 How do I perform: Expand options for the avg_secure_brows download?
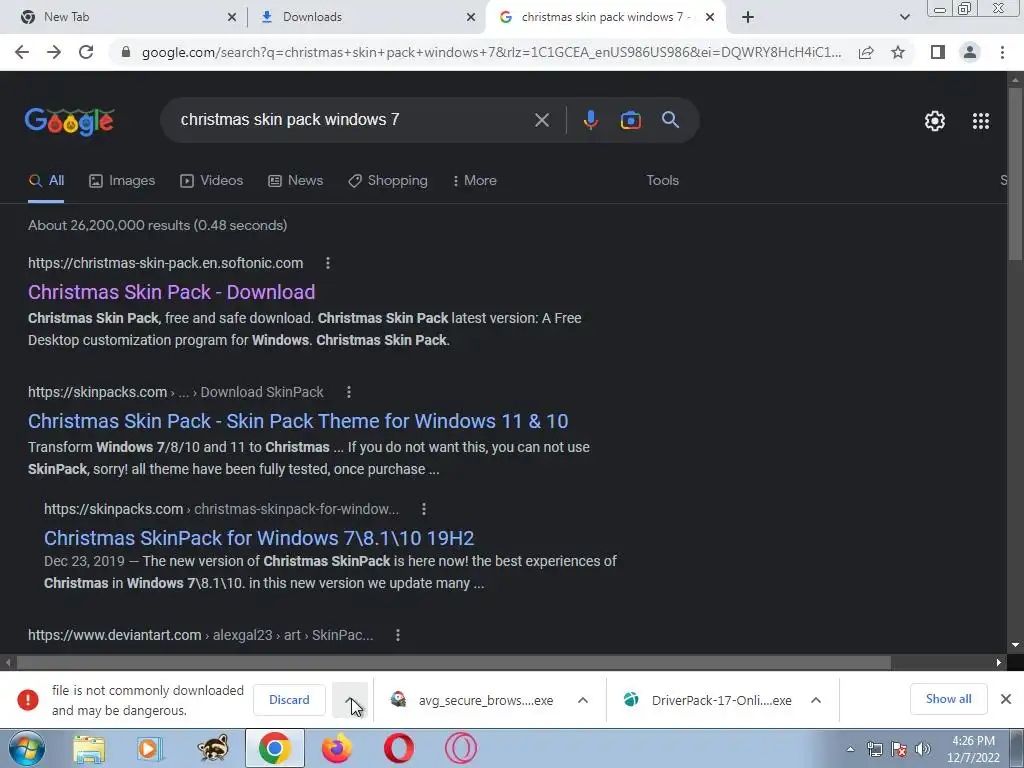[583, 700]
